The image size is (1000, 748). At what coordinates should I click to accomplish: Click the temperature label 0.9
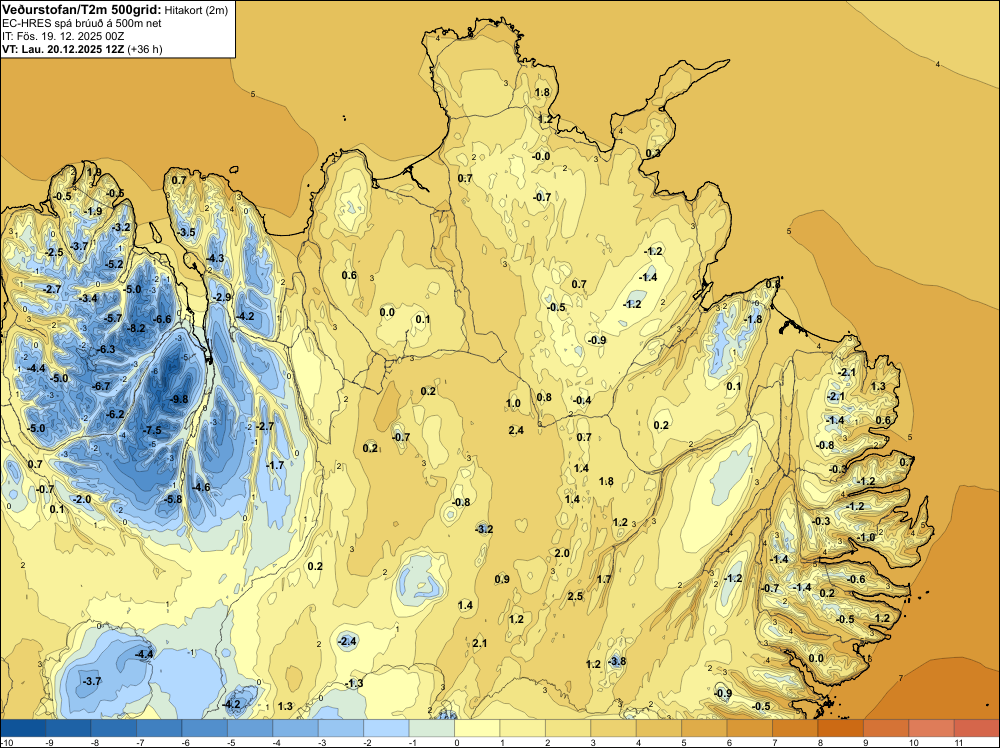[502, 579]
